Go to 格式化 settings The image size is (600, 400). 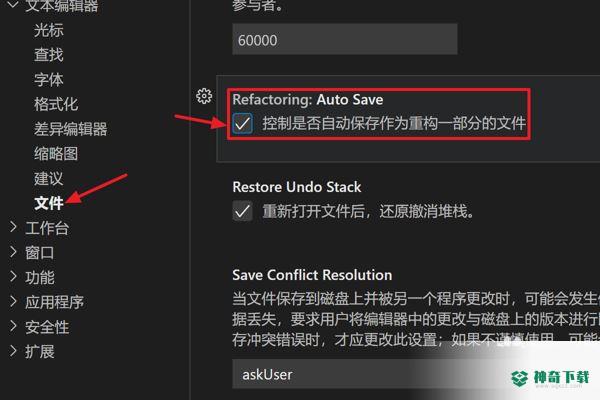click(x=56, y=104)
